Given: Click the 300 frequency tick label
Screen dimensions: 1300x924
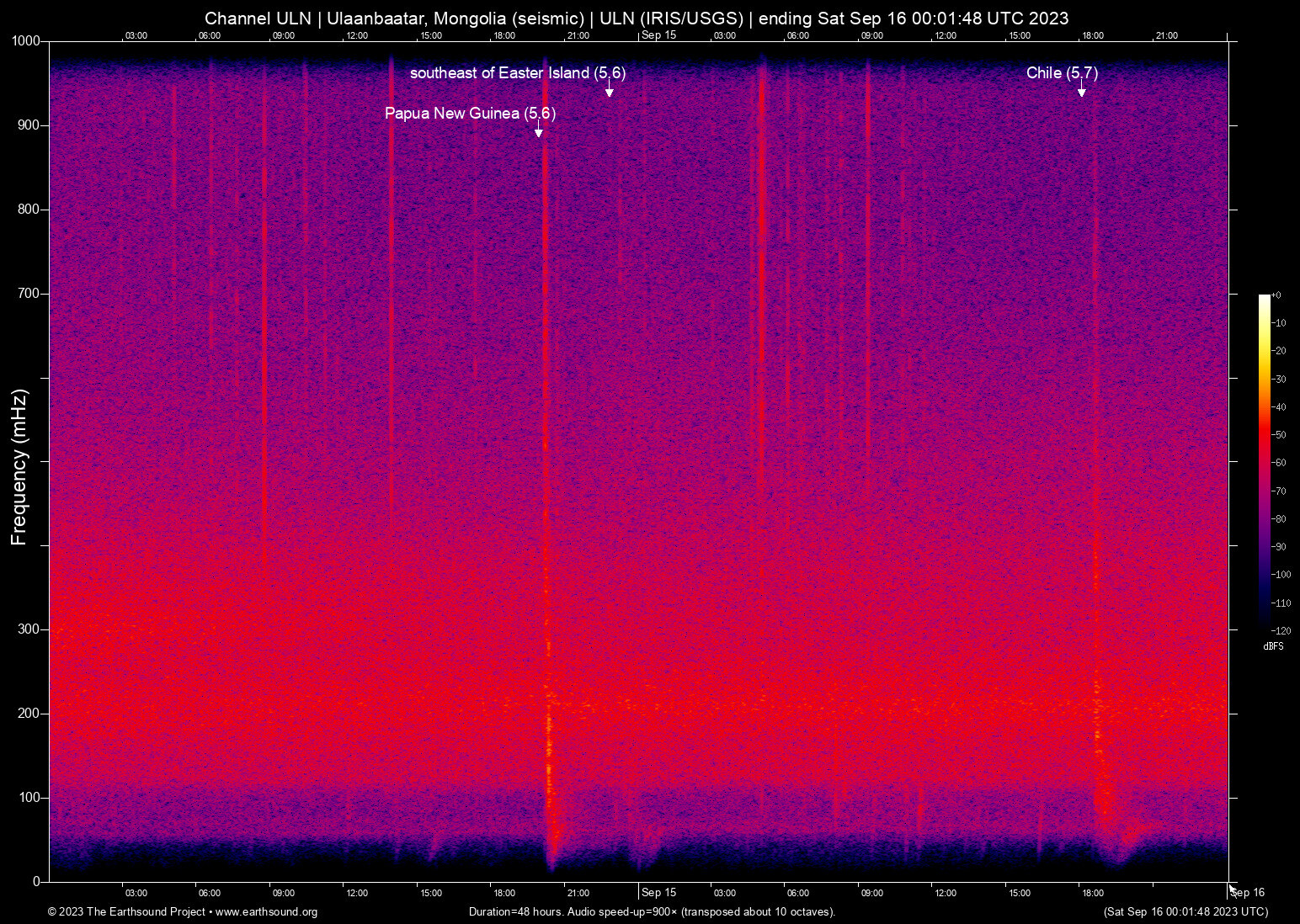Looking at the screenshot, I should (29, 629).
